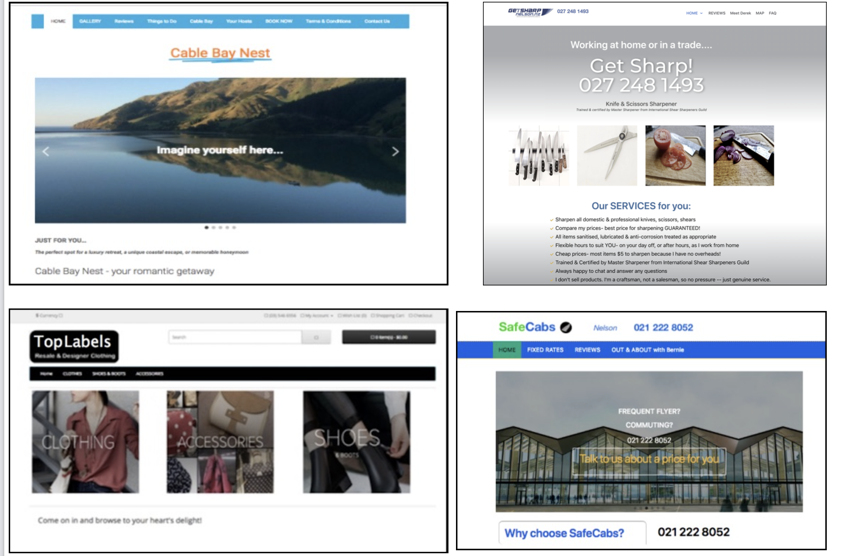Click the Get Sharp logo

coord(528,12)
